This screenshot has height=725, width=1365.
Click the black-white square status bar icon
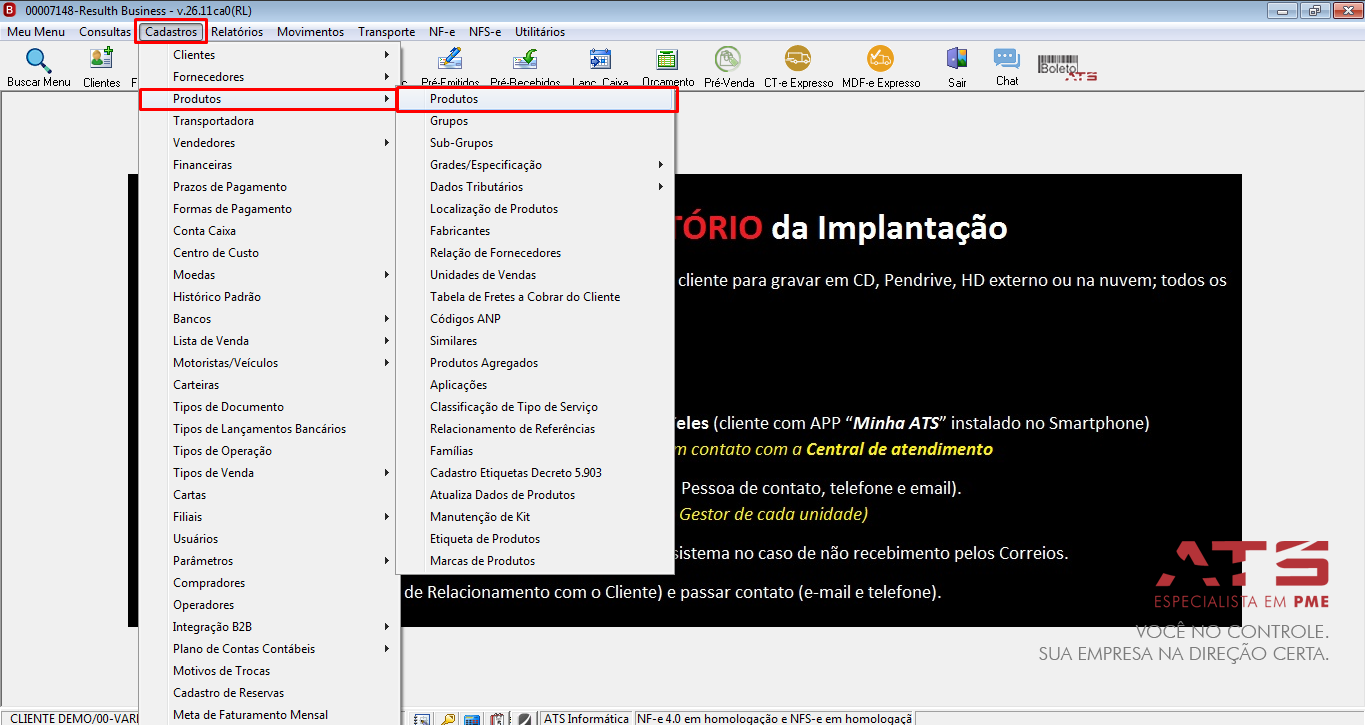[x=524, y=719]
